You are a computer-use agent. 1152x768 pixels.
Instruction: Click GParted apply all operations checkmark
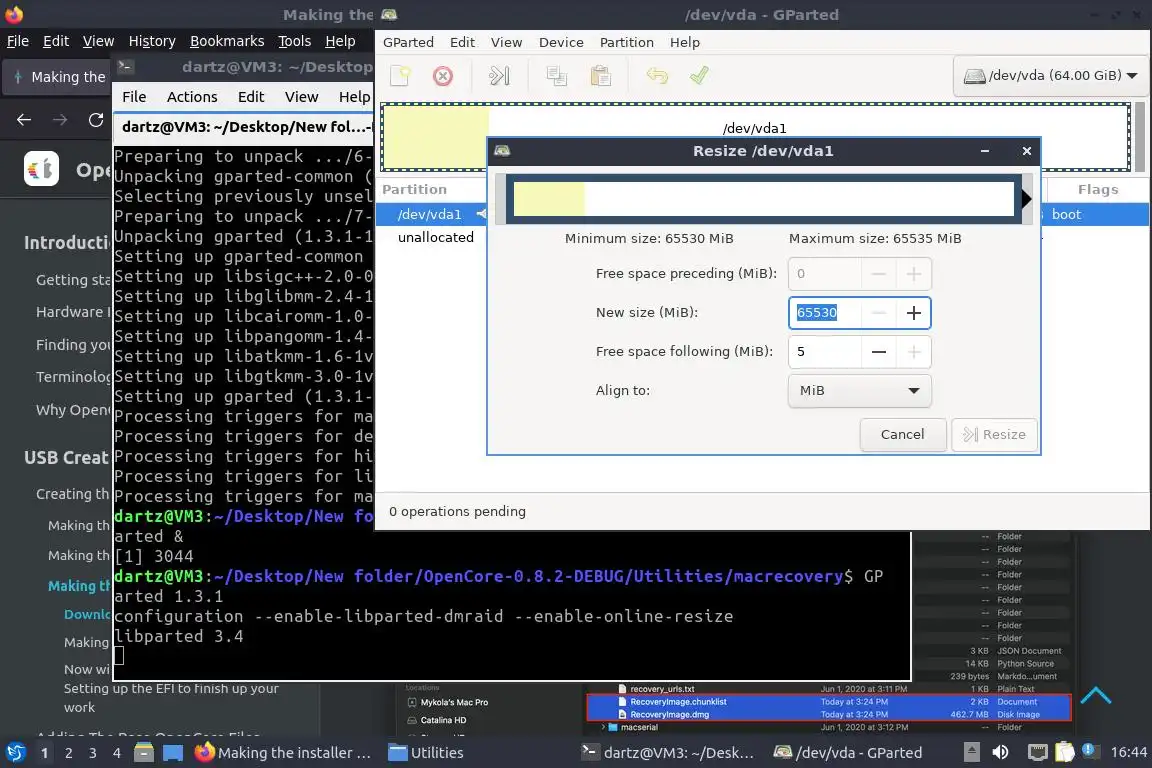click(x=699, y=76)
